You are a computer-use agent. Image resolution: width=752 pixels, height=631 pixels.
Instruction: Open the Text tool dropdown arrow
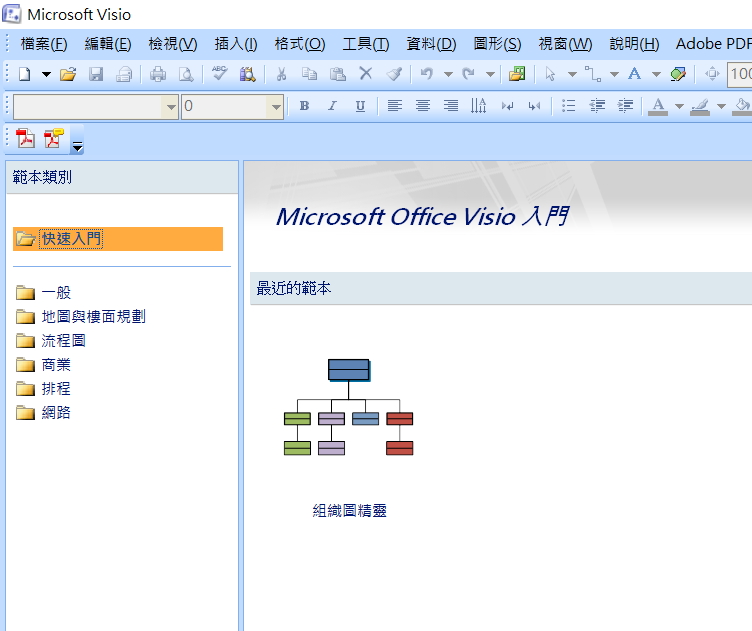point(657,74)
